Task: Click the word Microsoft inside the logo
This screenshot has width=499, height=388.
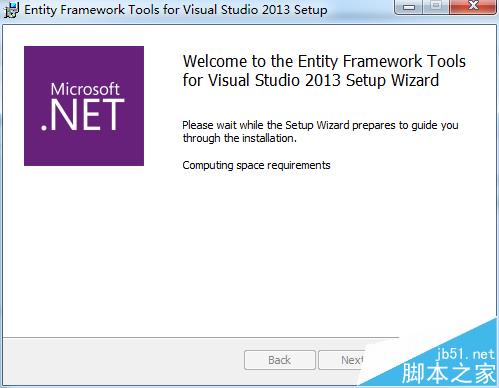Action: (85, 89)
